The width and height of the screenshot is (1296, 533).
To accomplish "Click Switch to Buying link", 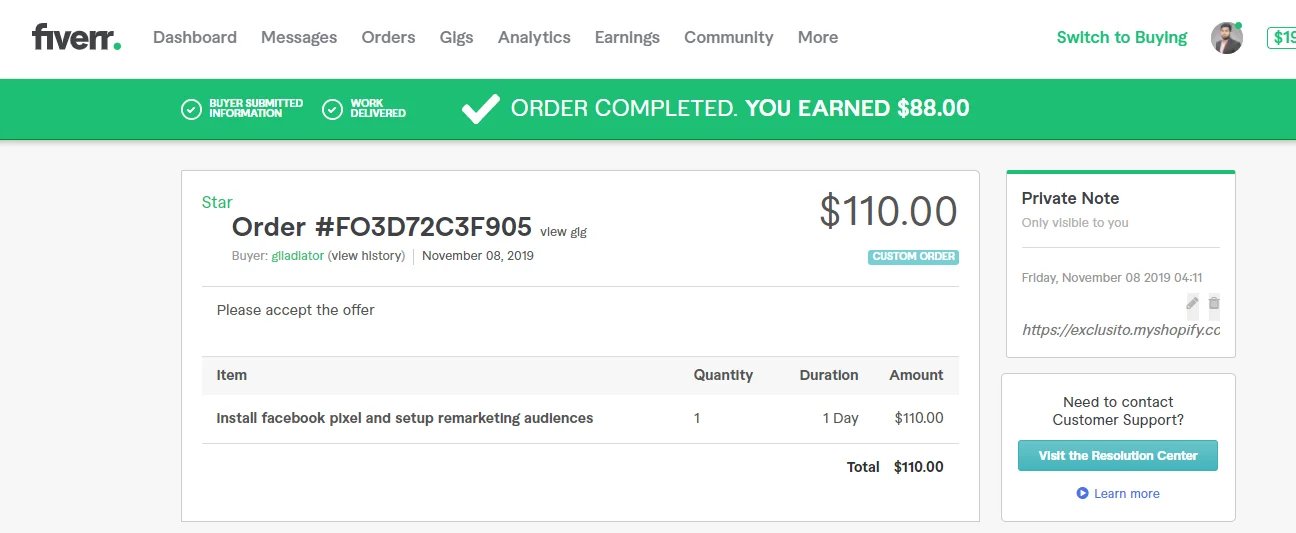I will click(1121, 38).
